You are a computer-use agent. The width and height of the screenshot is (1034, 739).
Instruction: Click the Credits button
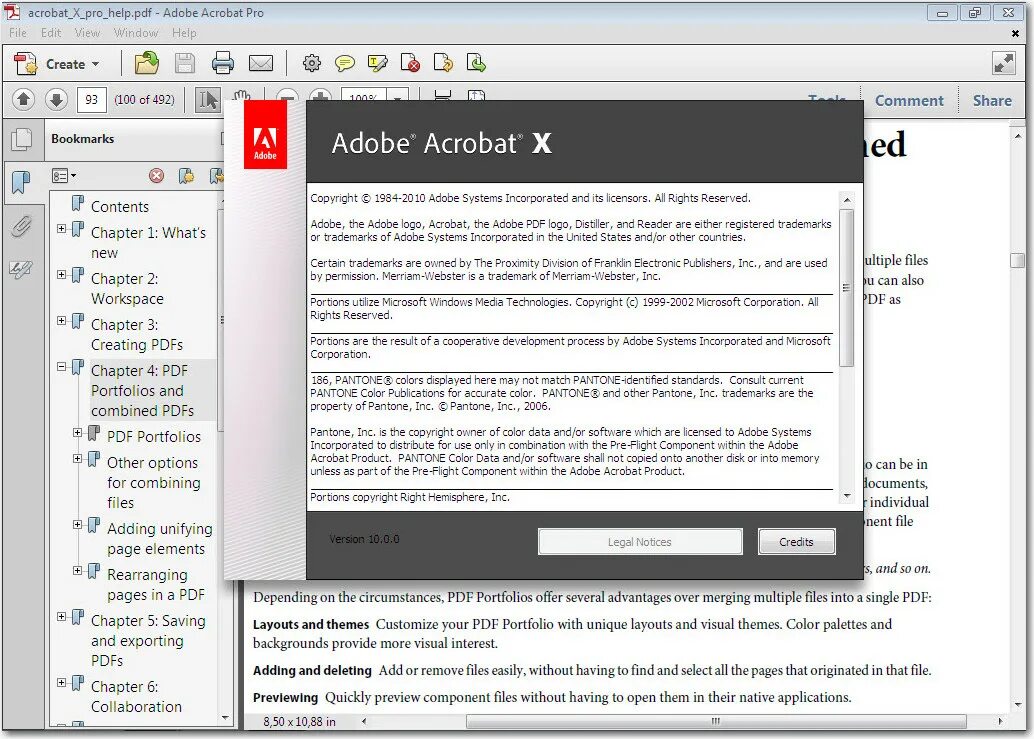796,542
